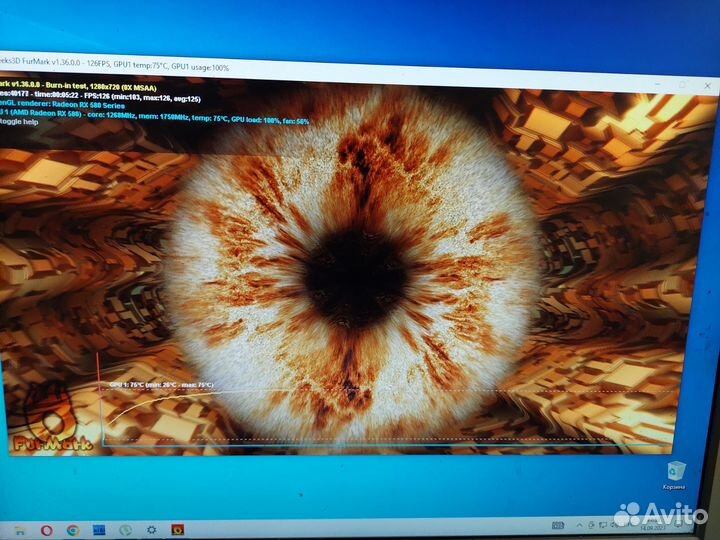Viewport: 720px width, 540px height.
Task: Click the GPU temperature graph
Action: tap(380, 415)
